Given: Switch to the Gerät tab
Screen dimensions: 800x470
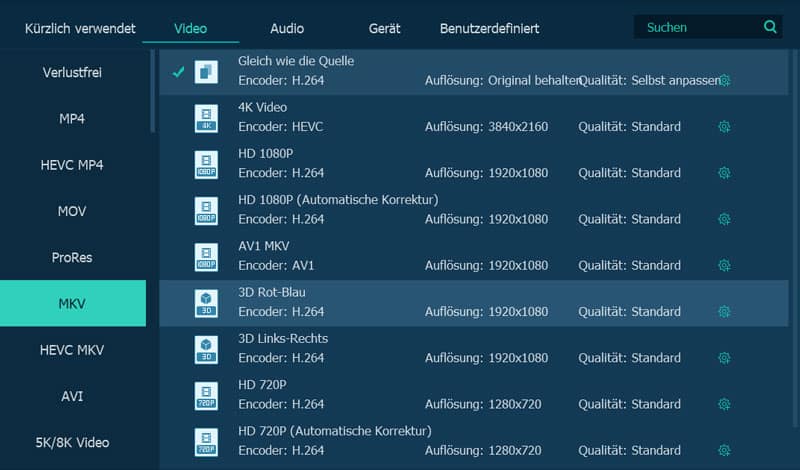Looking at the screenshot, I should pyautogui.click(x=385, y=29).
